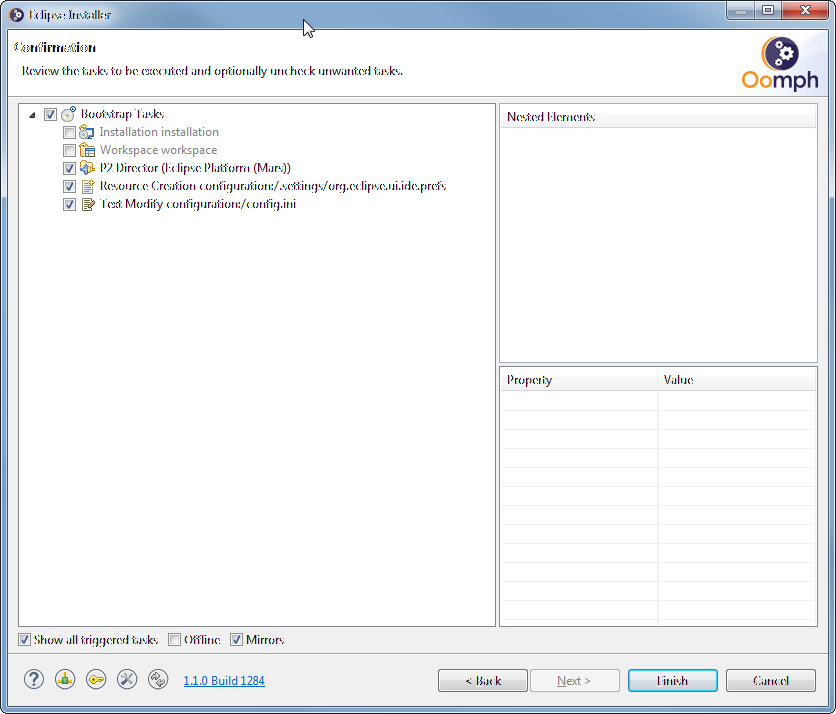The height and width of the screenshot is (714, 836).
Task: Select the Workspace workspace row
Action: pos(158,150)
